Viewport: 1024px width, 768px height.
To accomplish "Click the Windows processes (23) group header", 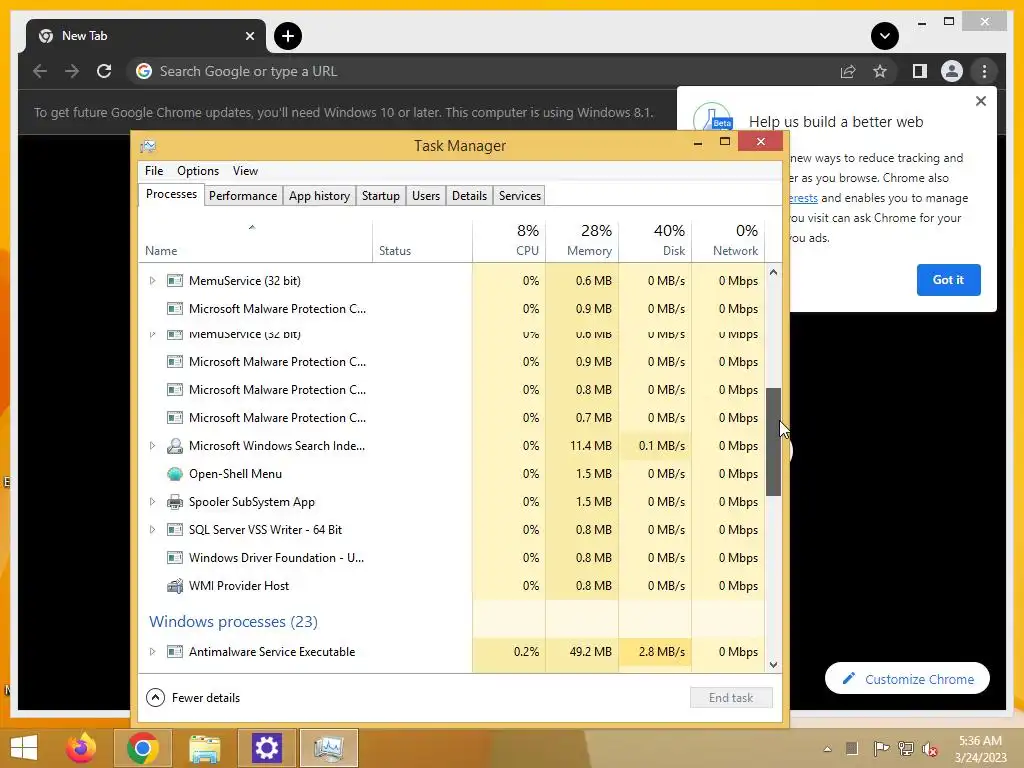I will 233,622.
